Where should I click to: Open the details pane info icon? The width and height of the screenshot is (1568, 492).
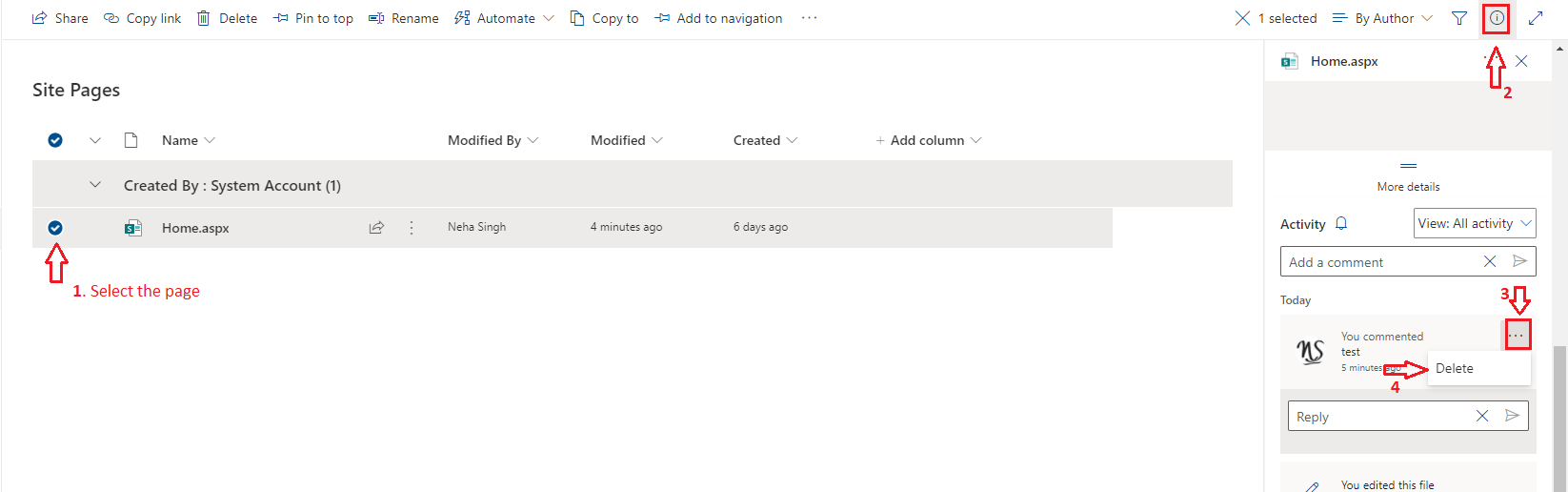[x=1497, y=18]
